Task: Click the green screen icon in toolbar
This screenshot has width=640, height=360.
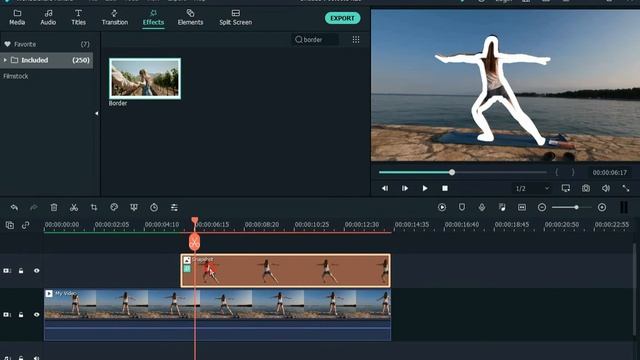Action: (134, 207)
